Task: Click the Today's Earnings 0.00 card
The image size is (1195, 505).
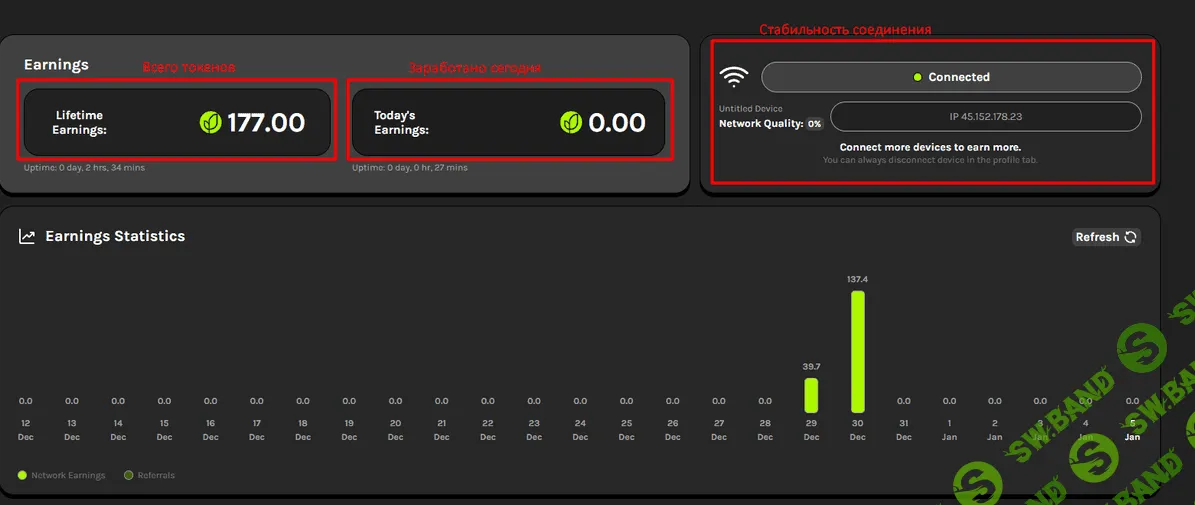Action: point(506,122)
